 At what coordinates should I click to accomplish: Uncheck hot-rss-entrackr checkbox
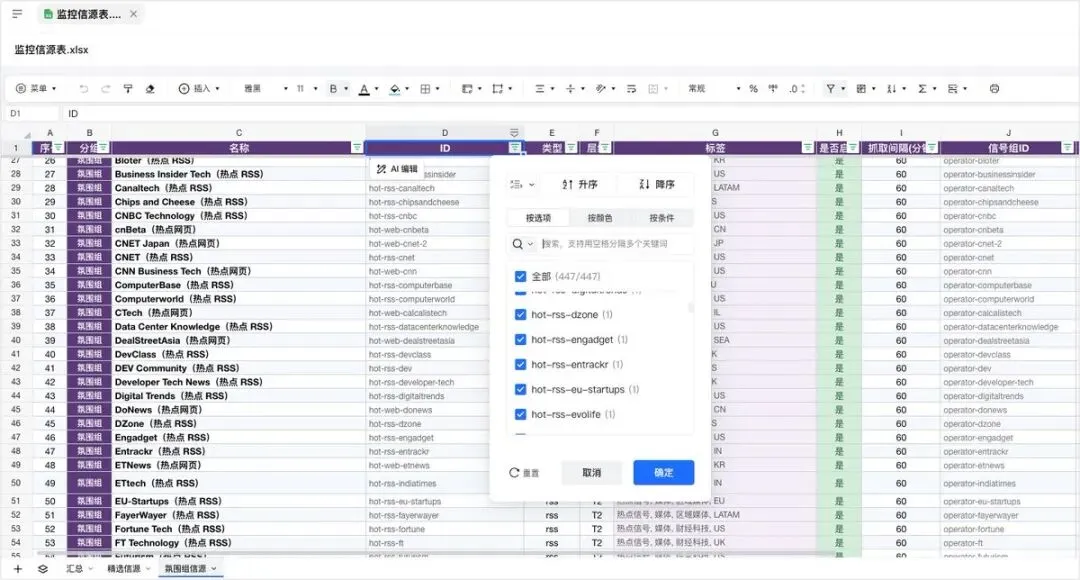click(x=521, y=364)
